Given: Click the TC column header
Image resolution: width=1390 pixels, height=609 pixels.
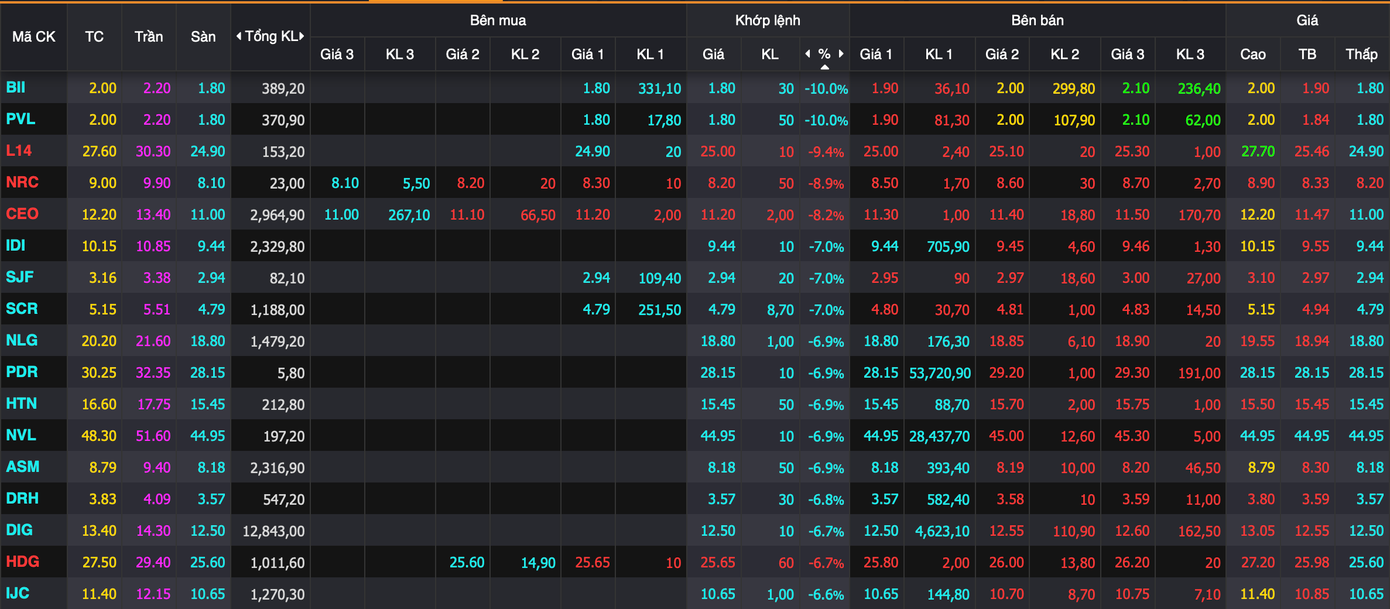Looking at the screenshot, I should [94, 36].
